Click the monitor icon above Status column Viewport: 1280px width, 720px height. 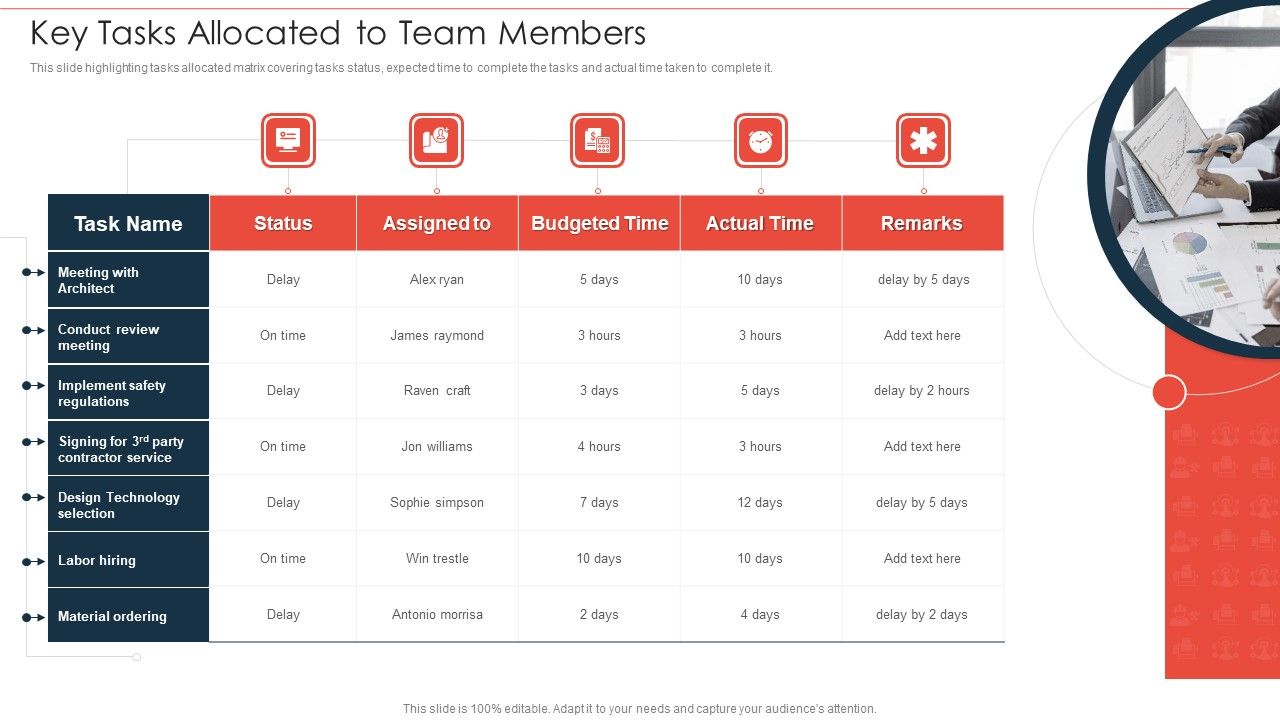(288, 140)
